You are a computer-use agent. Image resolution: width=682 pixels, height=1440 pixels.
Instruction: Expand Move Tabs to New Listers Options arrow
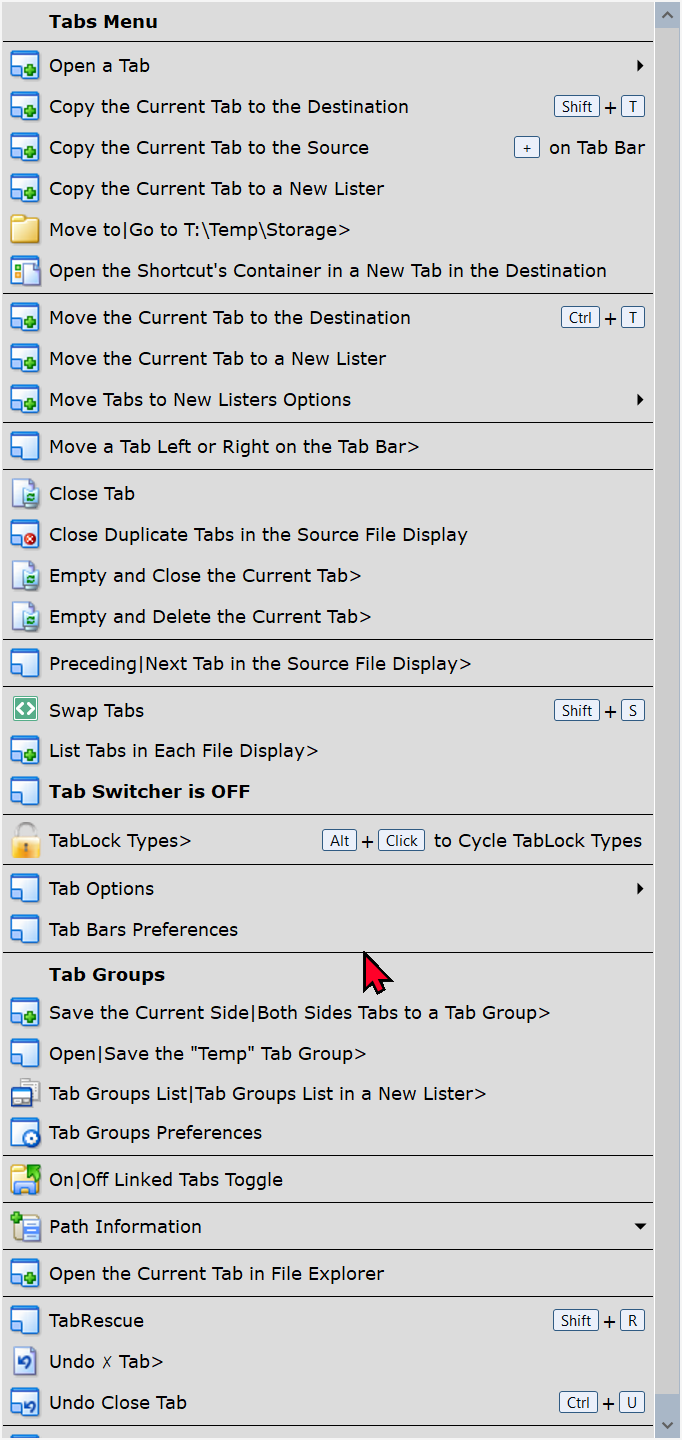(x=640, y=400)
